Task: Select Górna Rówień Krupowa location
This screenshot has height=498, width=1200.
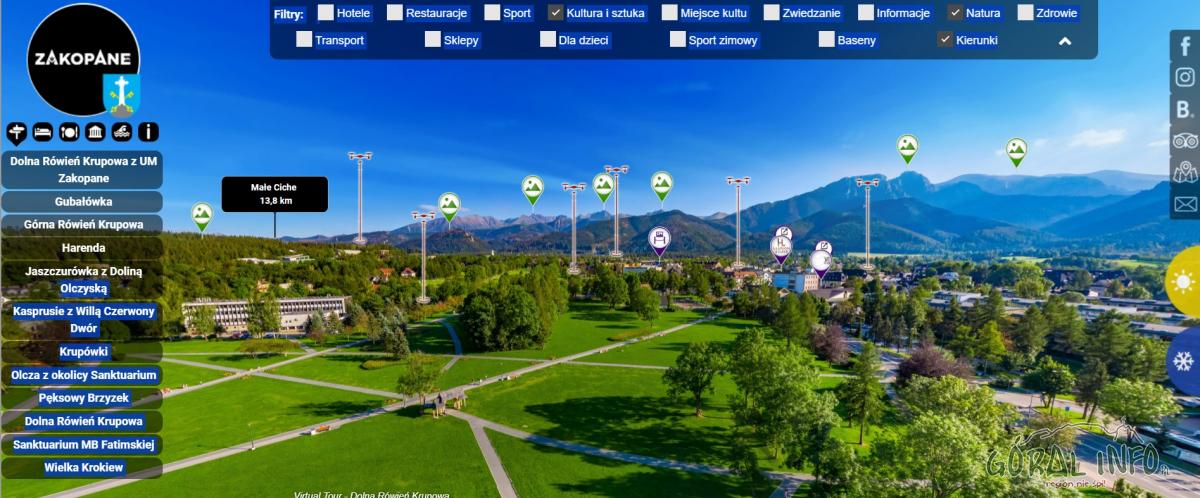Action: [x=82, y=225]
